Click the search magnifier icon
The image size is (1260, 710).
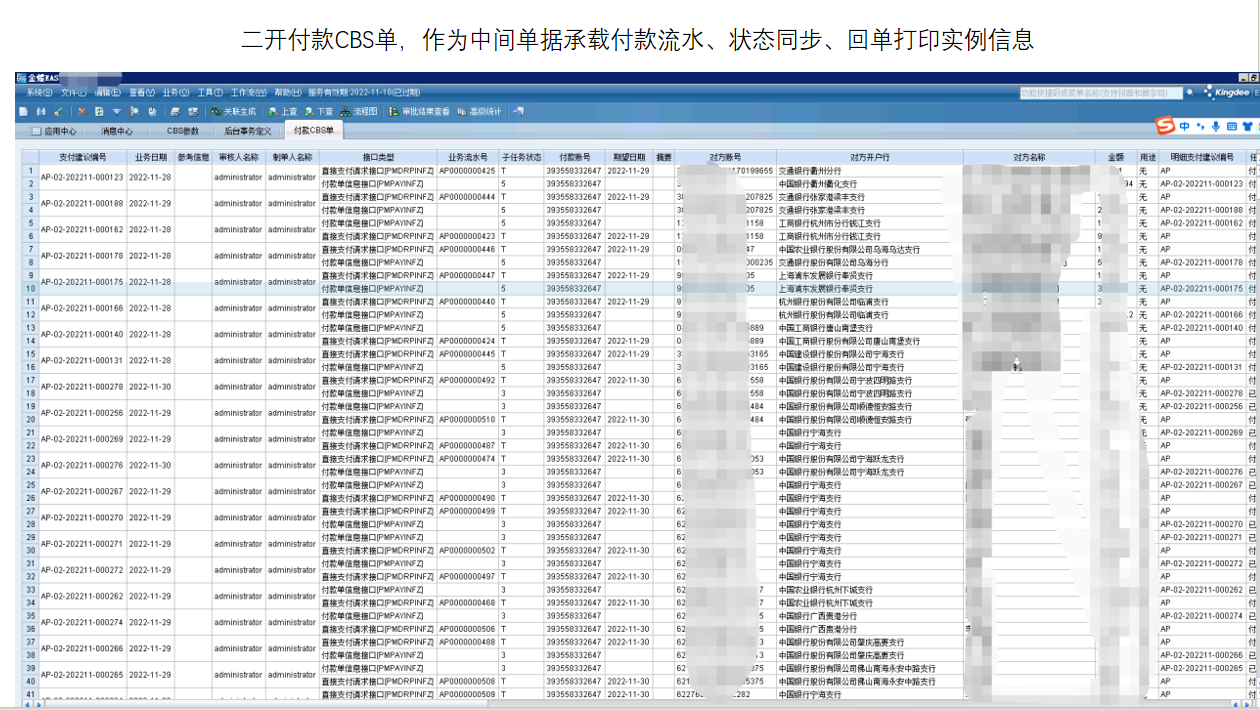pos(1191,92)
